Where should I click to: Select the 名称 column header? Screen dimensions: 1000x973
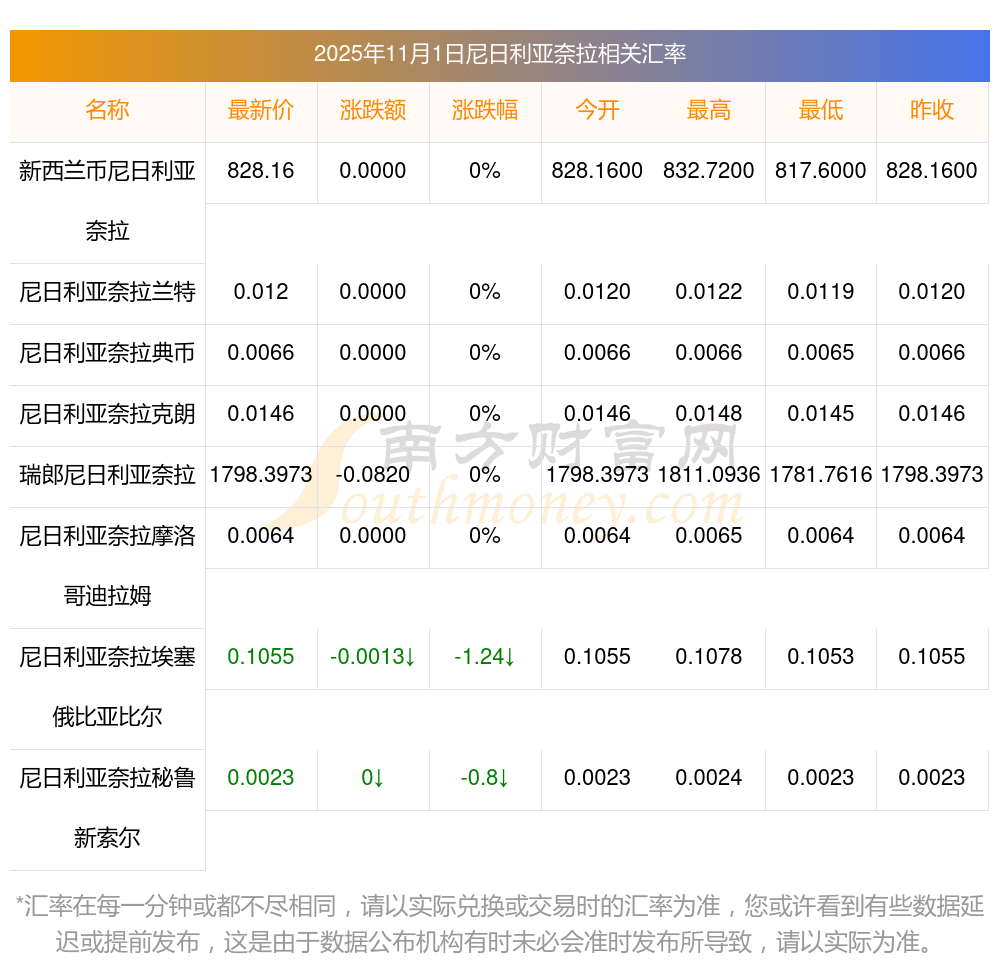107,111
